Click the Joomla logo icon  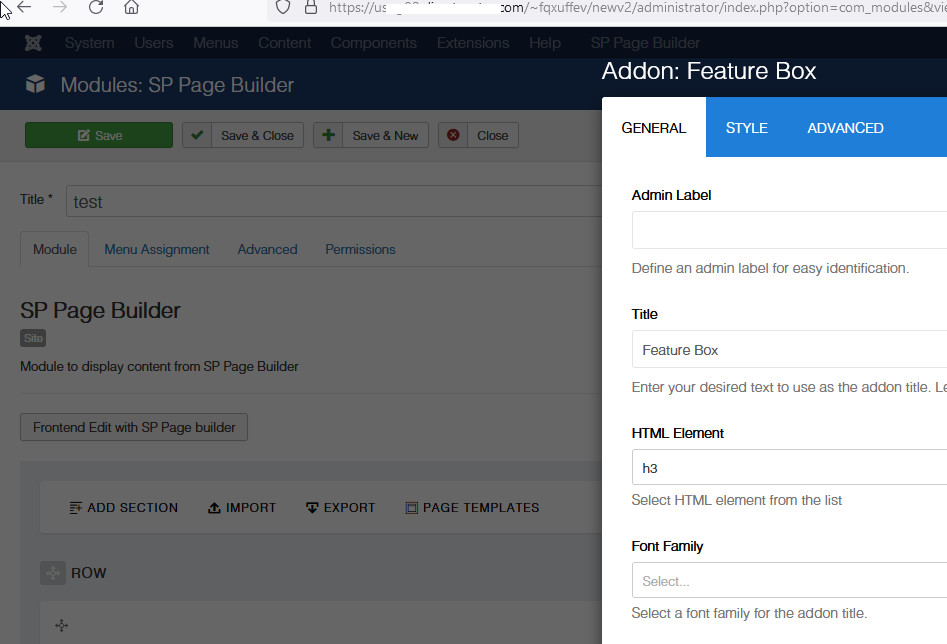(x=33, y=43)
